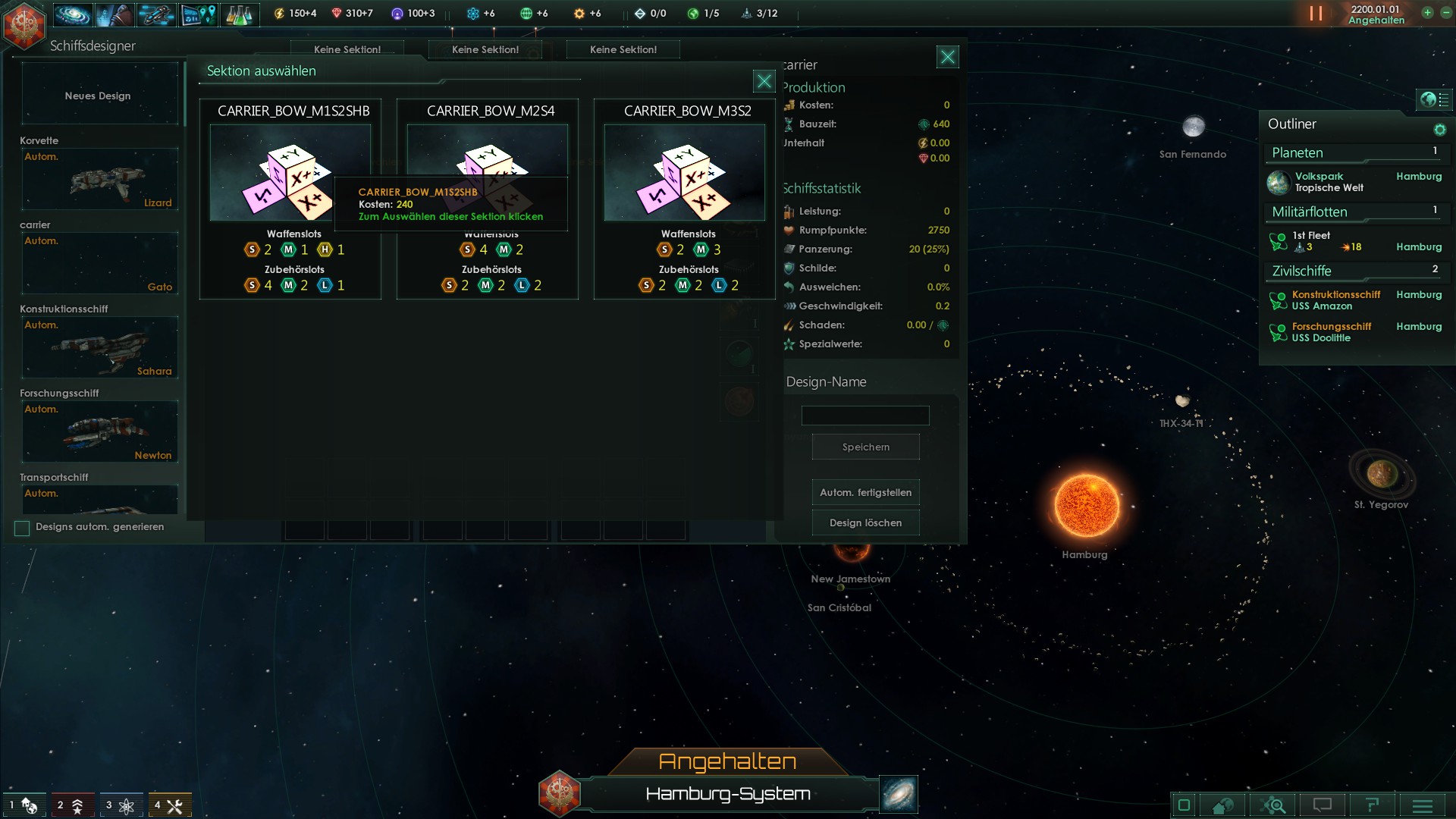
Task: Increase game speed with plus button
Action: pyautogui.click(x=1427, y=13)
